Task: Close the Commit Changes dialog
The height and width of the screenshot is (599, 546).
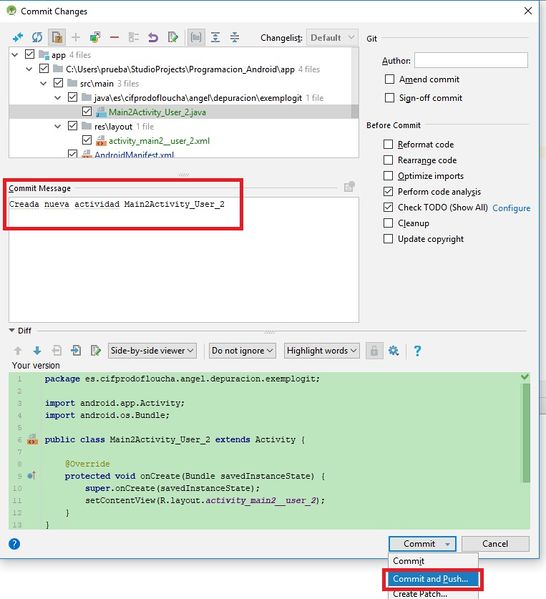Action: tap(528, 11)
